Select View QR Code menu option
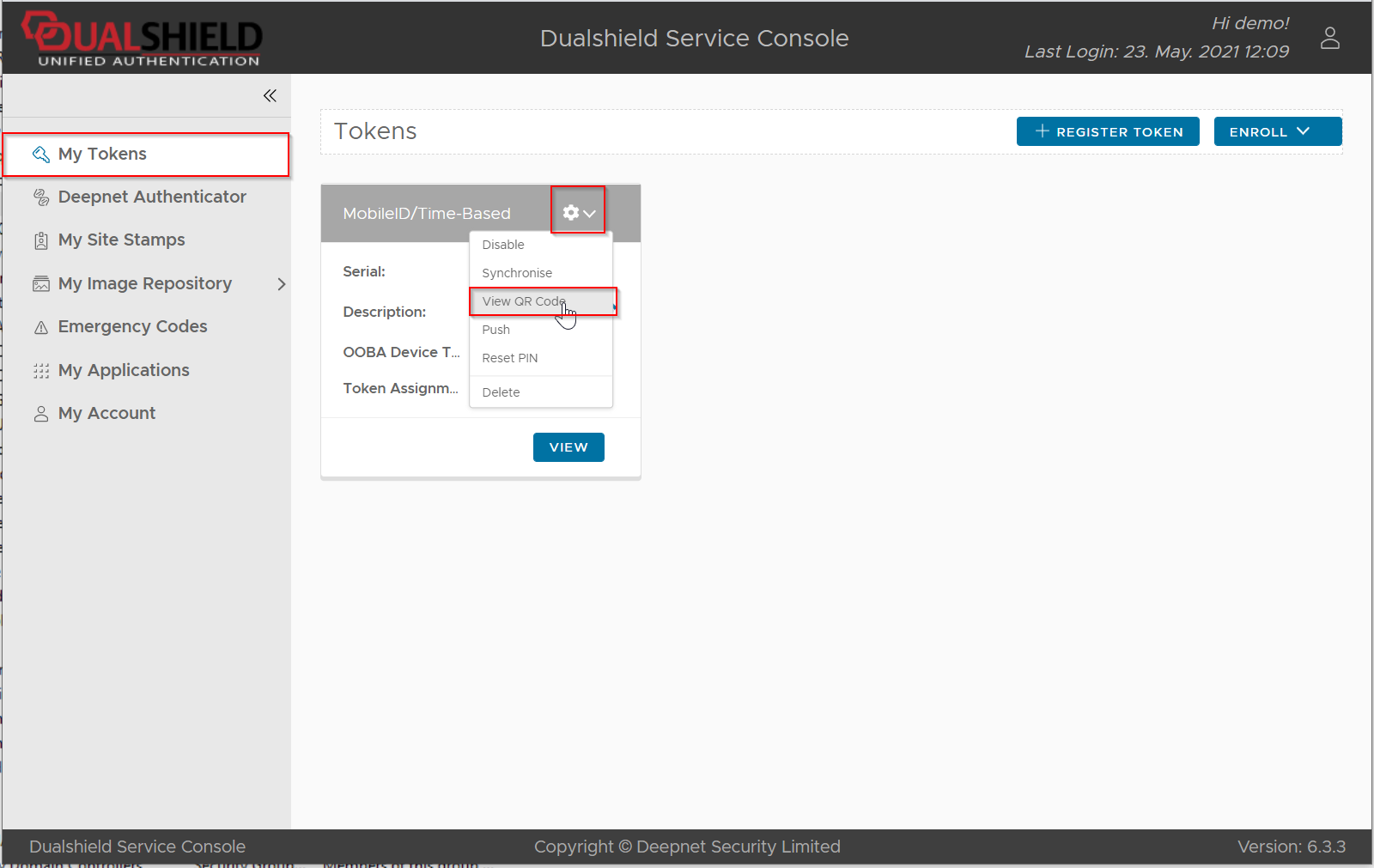 tap(524, 301)
